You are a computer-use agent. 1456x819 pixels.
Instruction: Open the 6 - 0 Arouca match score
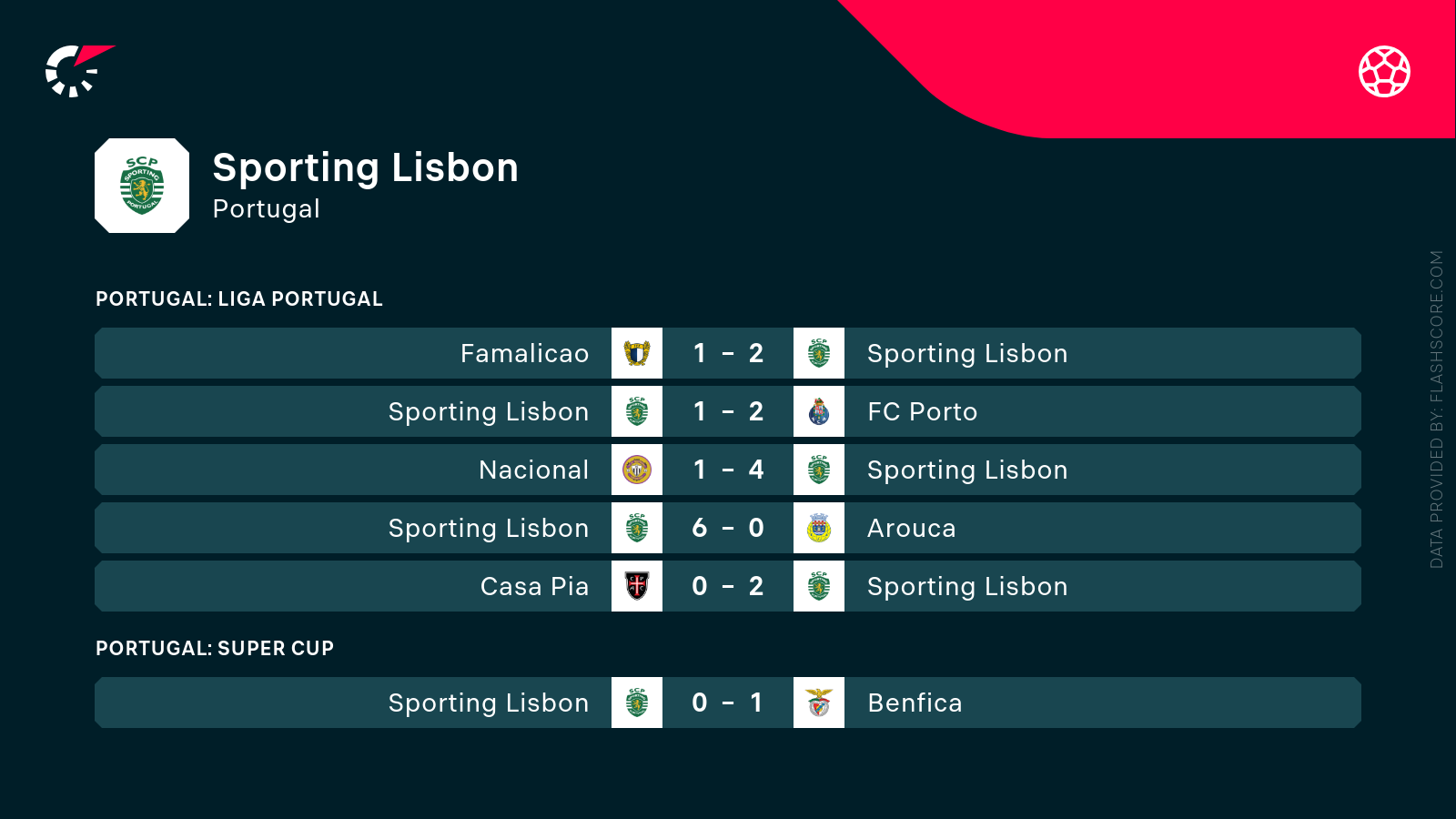pyautogui.click(x=728, y=528)
